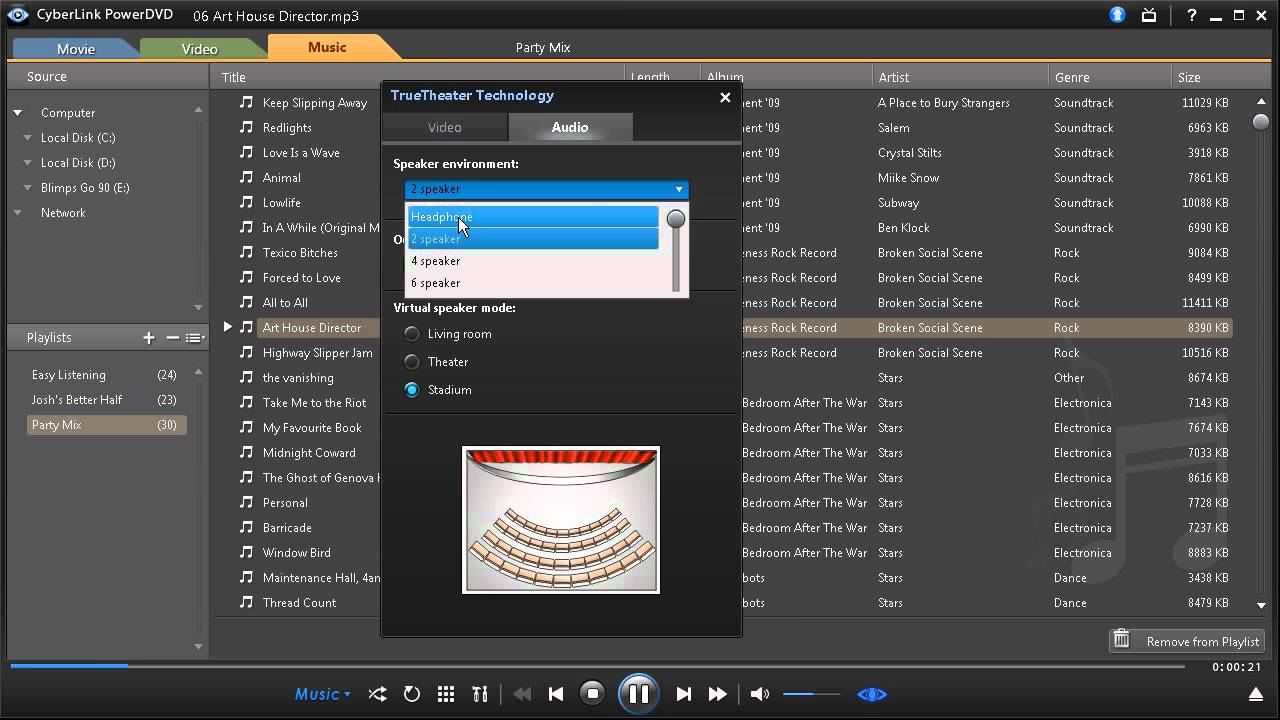This screenshot has height=720, width=1280.
Task: Stop playback
Action: (593, 693)
